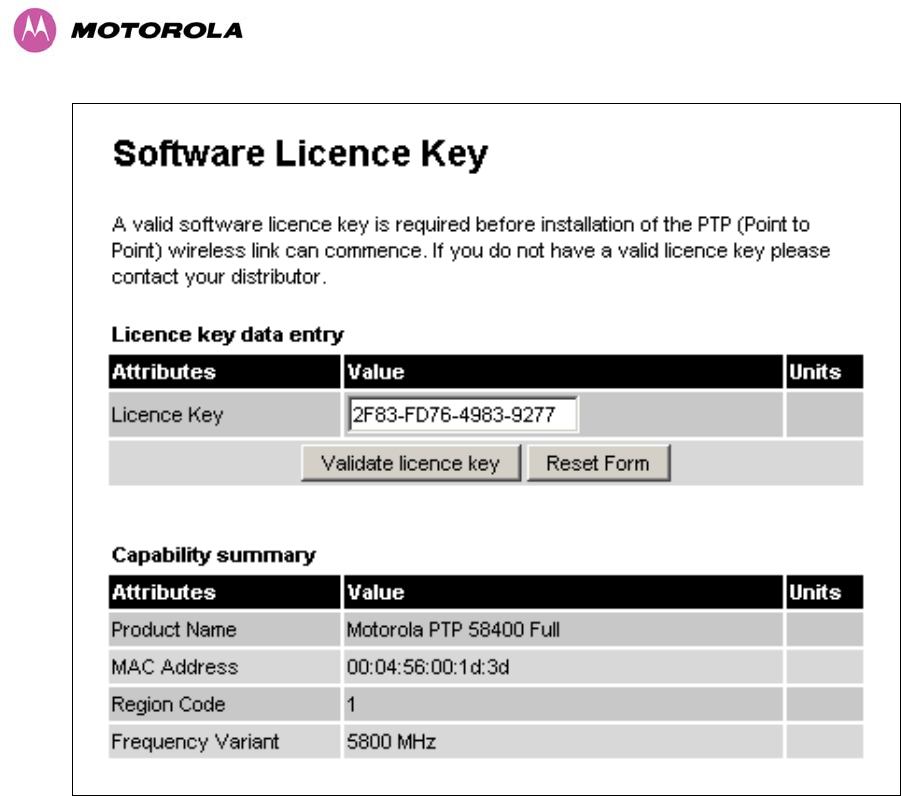
Task: Click the Licence Key input field
Action: click(x=463, y=414)
